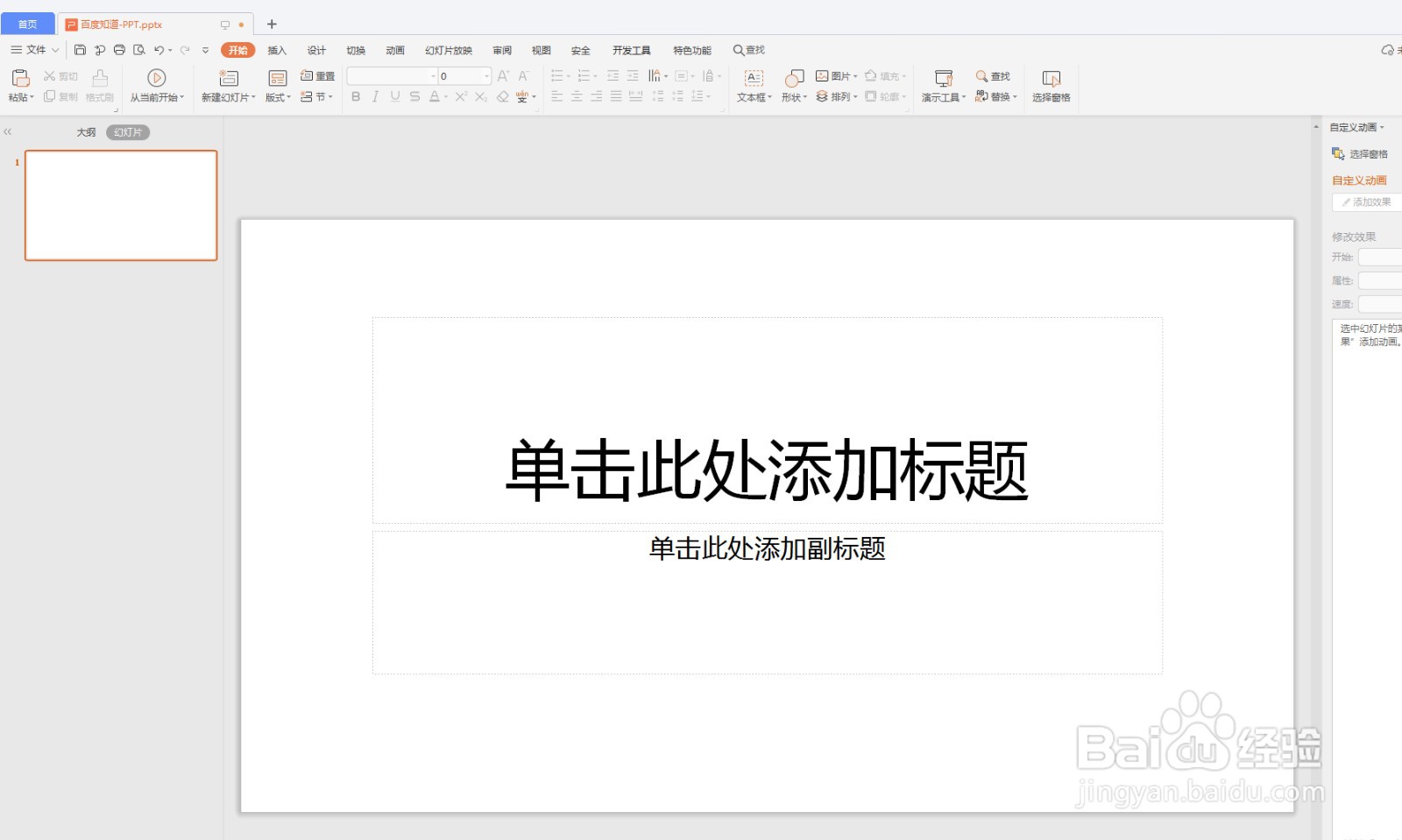Toggle Superscript formatting
The width and height of the screenshot is (1402, 840).
point(461,96)
